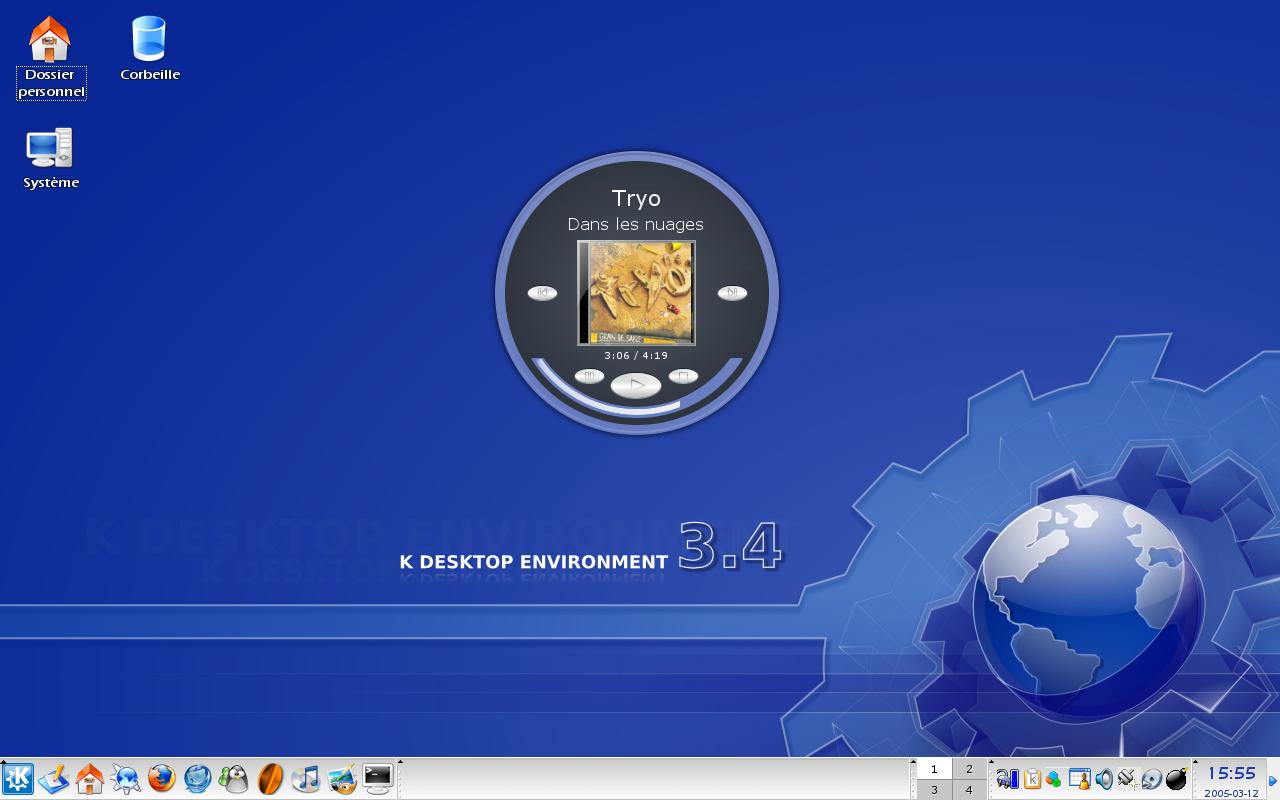The image size is (1280, 800).
Task: Launch the penguin instant messenger
Action: click(x=234, y=779)
